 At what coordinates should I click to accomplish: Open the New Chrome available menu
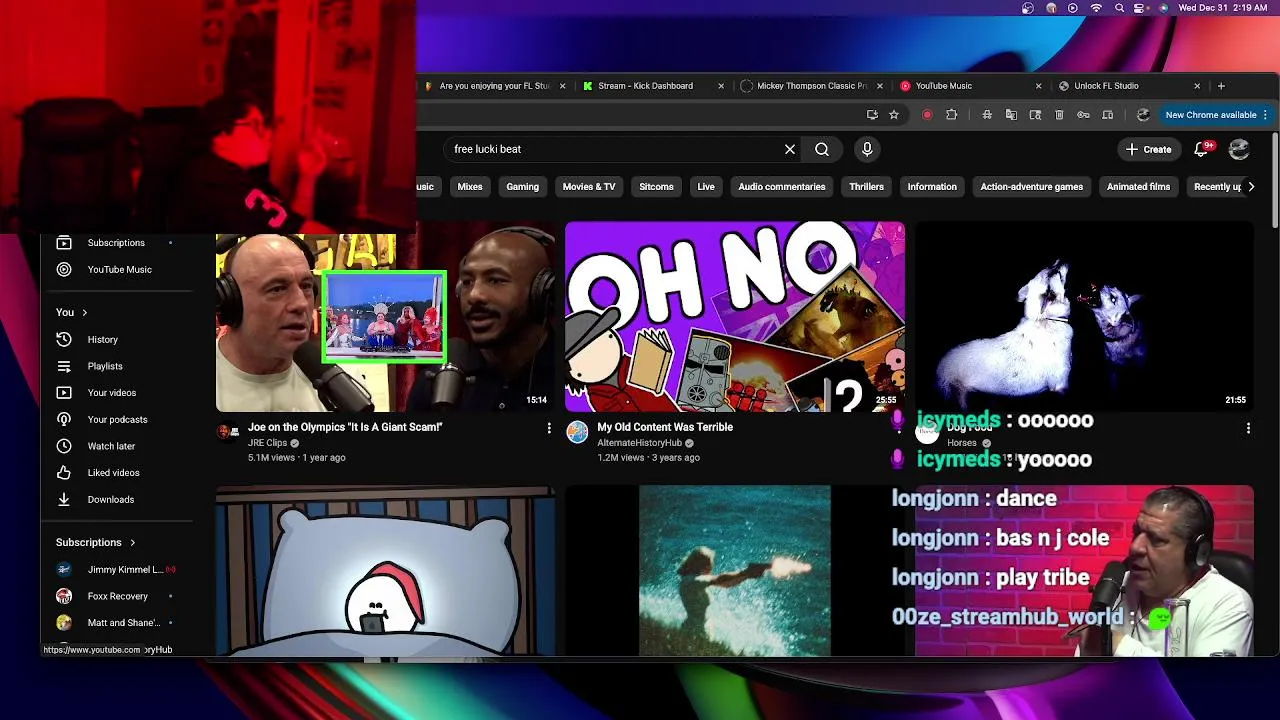1216,115
